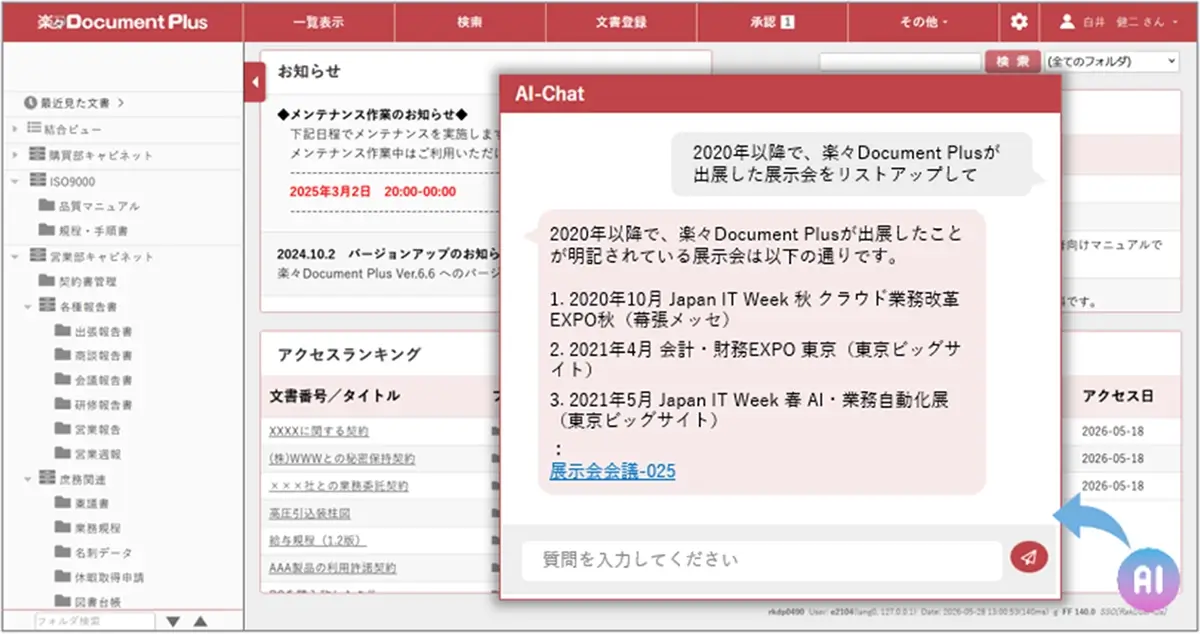Open the 一覧表示 menu
The height and width of the screenshot is (634, 1200).
pos(319,21)
